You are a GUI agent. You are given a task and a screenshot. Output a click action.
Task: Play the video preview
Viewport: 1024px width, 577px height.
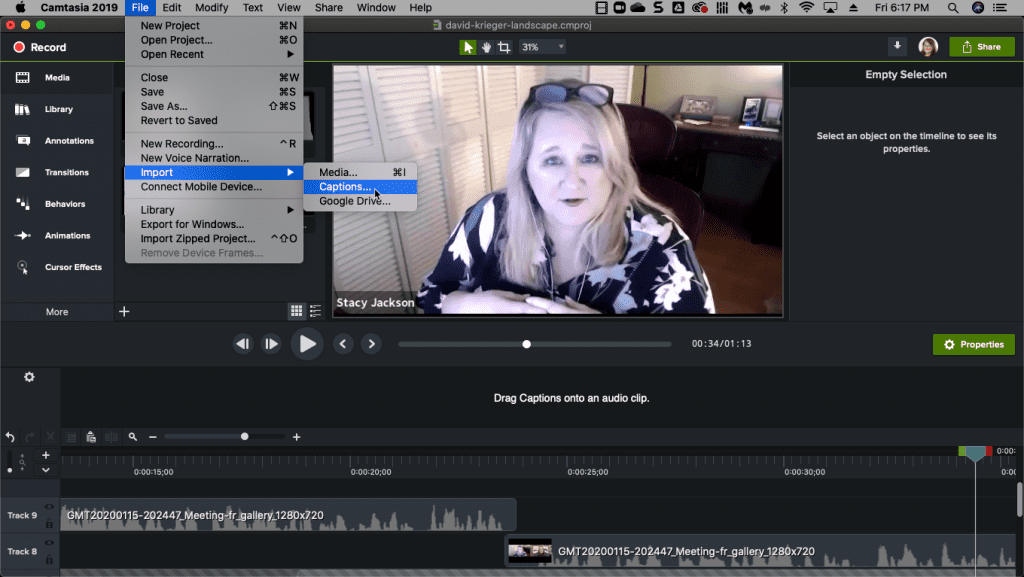pos(307,344)
